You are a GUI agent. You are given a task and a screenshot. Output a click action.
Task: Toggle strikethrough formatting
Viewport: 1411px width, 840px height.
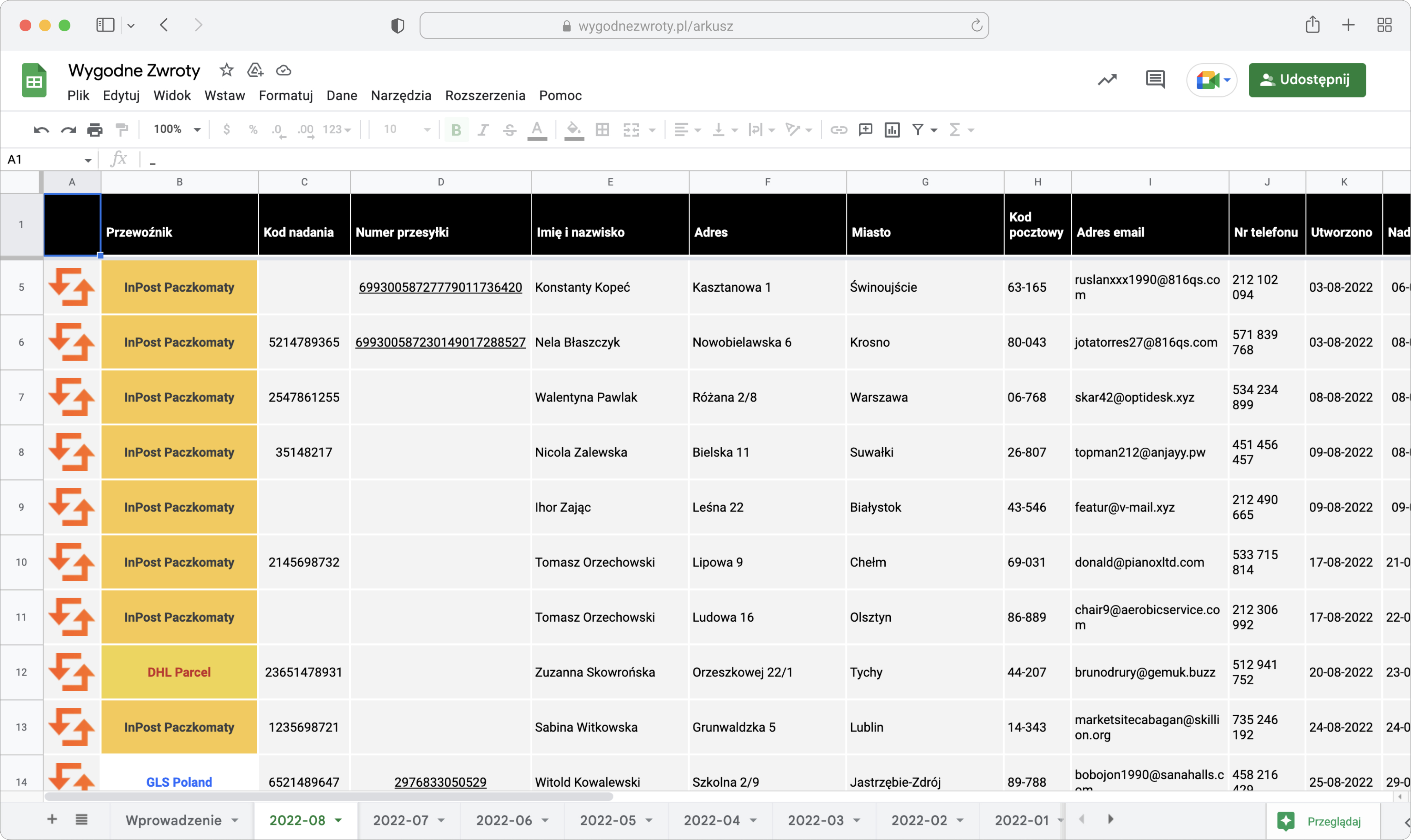tap(509, 130)
